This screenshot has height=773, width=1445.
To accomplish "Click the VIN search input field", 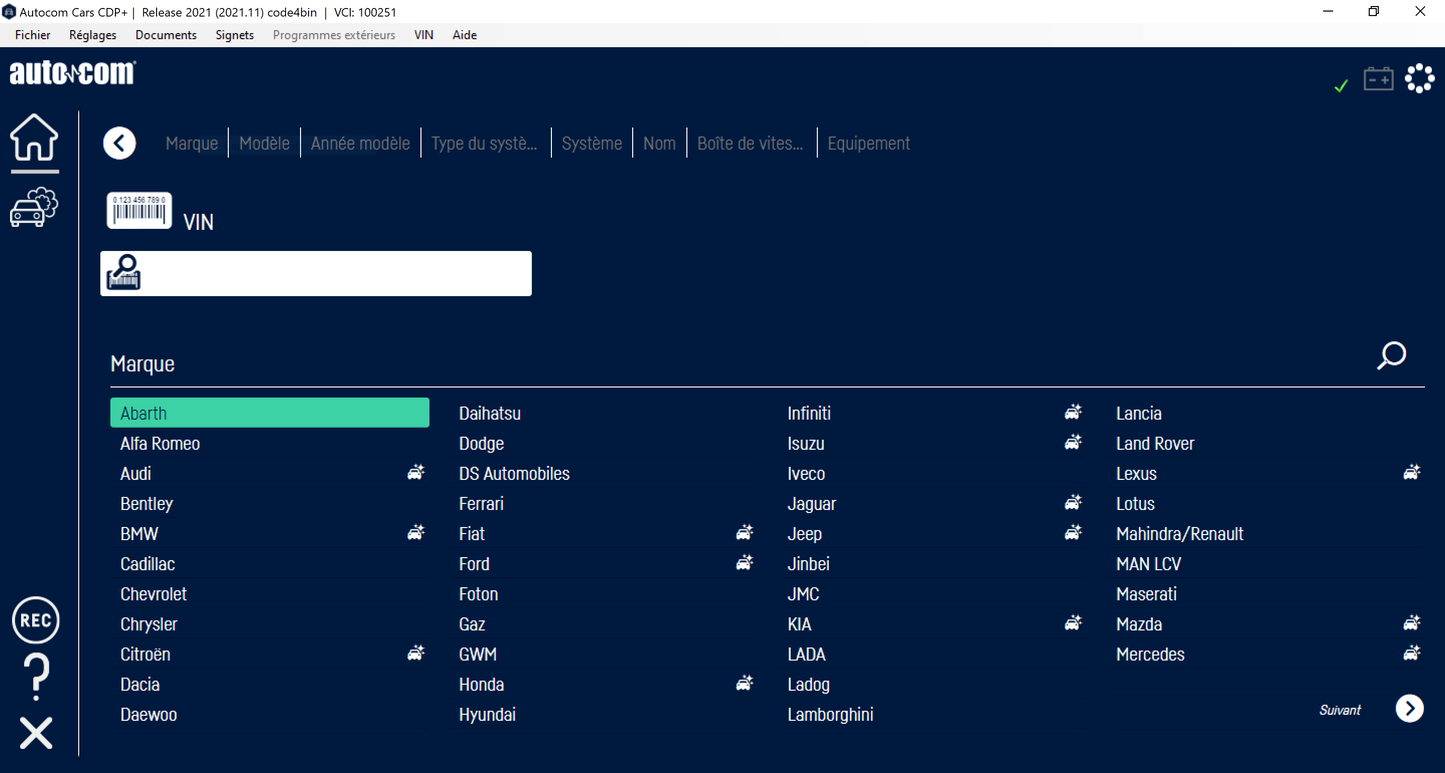I will pos(335,274).
